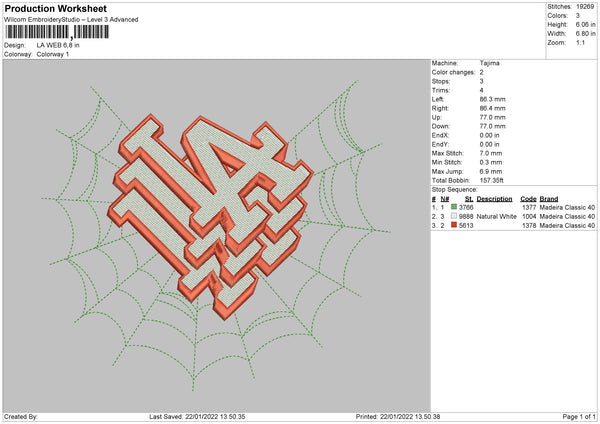
Task: Click the stitch count '19269'
Action: point(585,7)
